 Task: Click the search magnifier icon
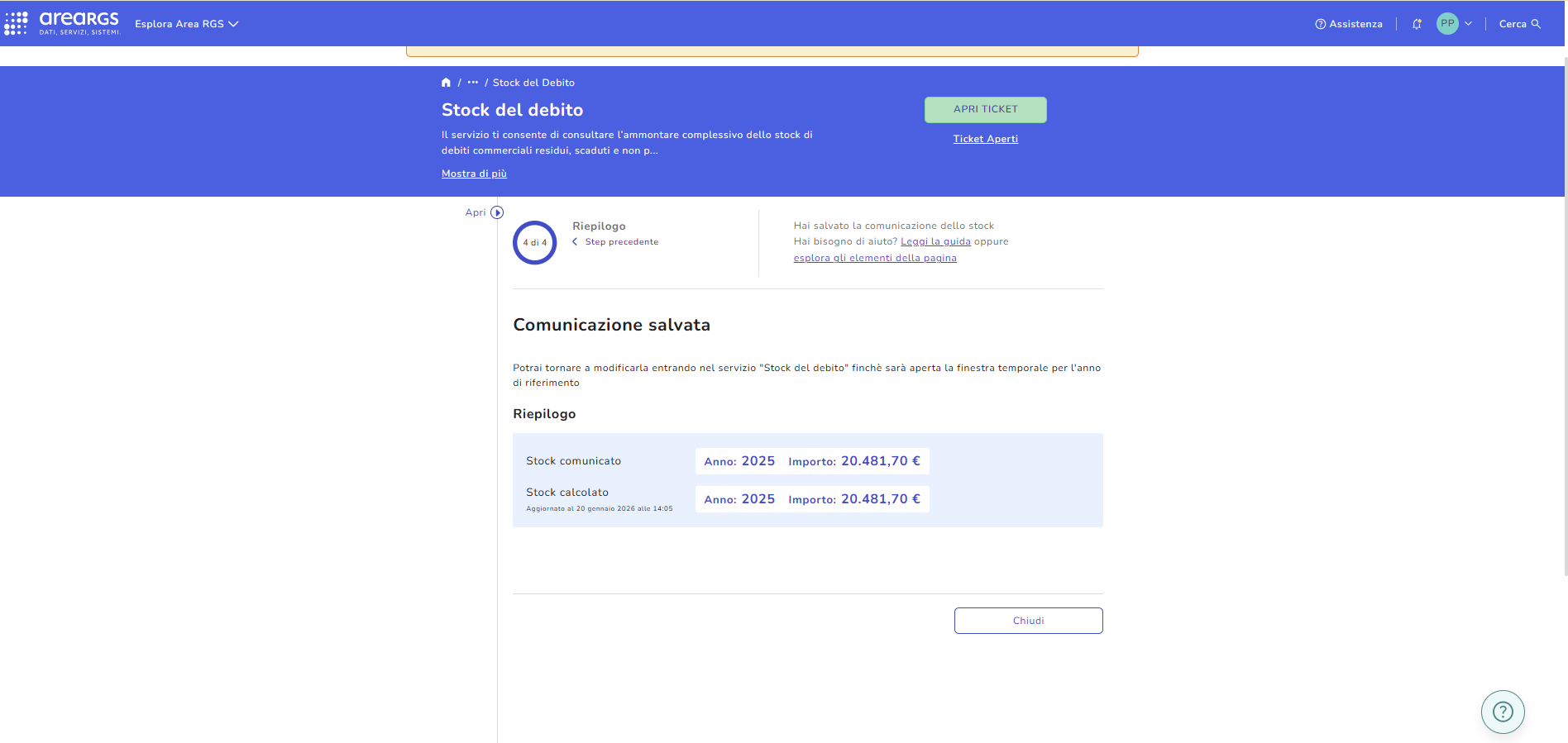(1536, 24)
